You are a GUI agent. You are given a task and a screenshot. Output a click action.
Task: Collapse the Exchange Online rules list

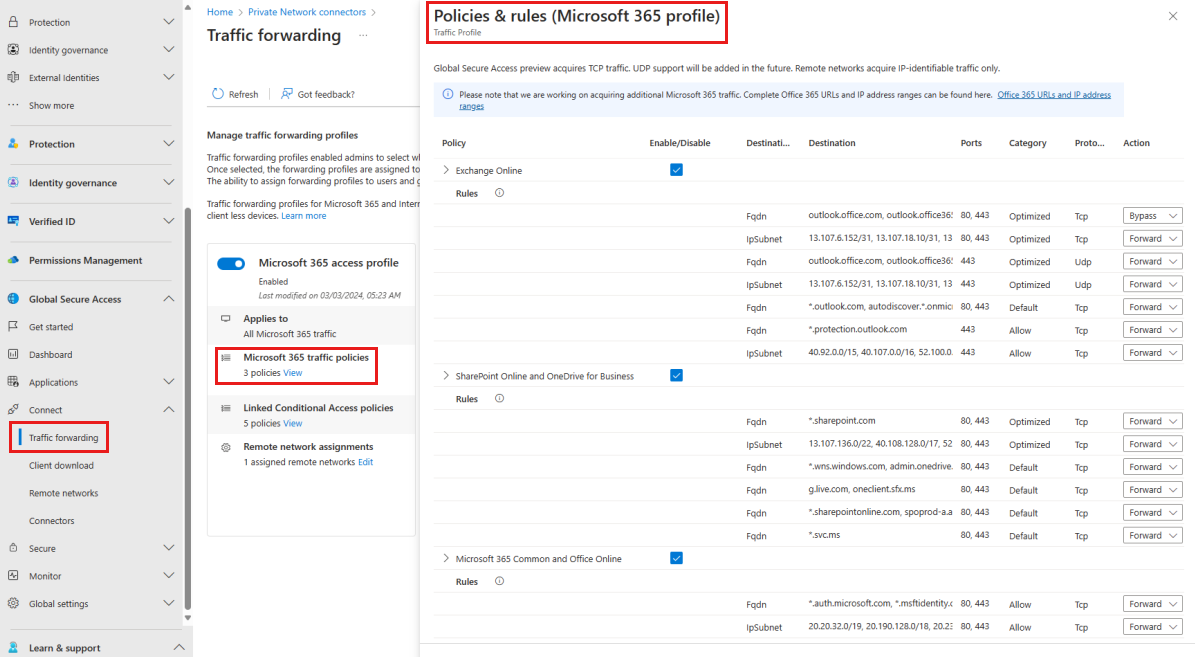(445, 170)
